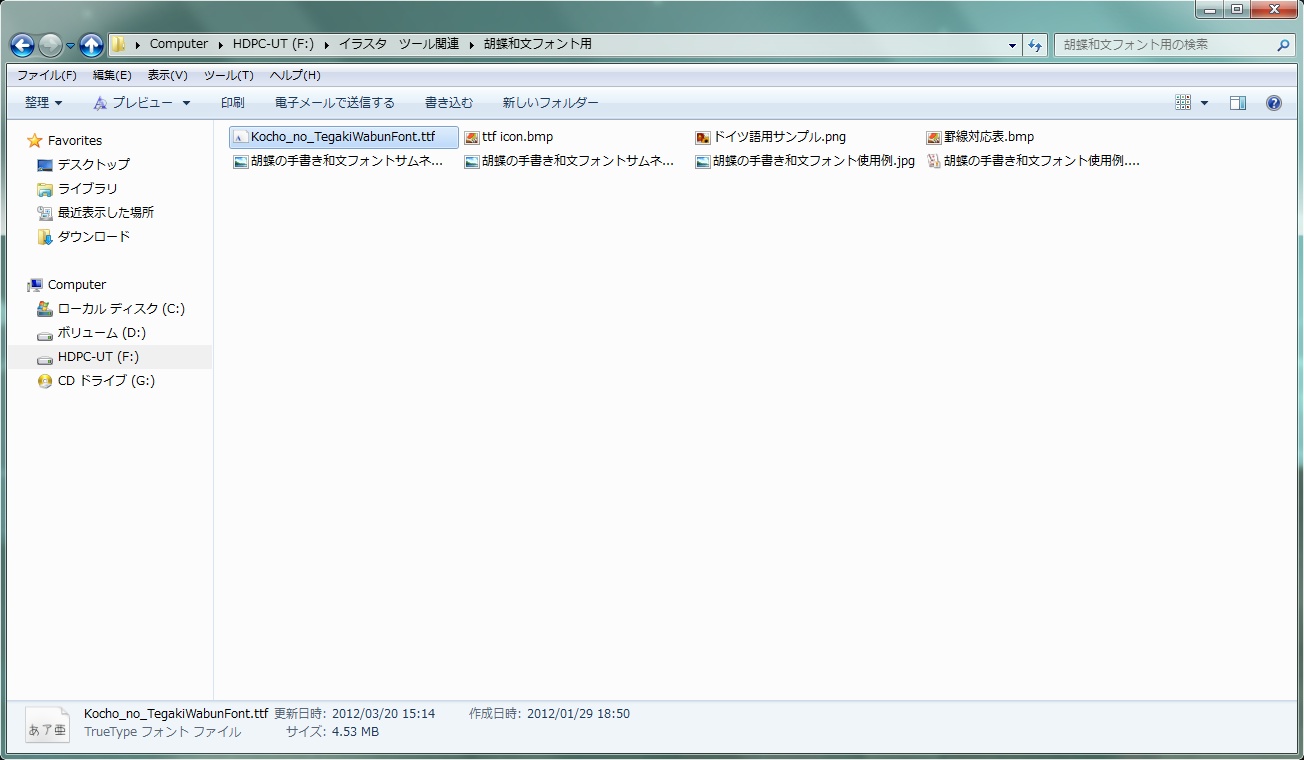This screenshot has height=760, width=1304.
Task: Click the 最近表示した場所 icon in the sidebar
Action: pyautogui.click(x=45, y=213)
